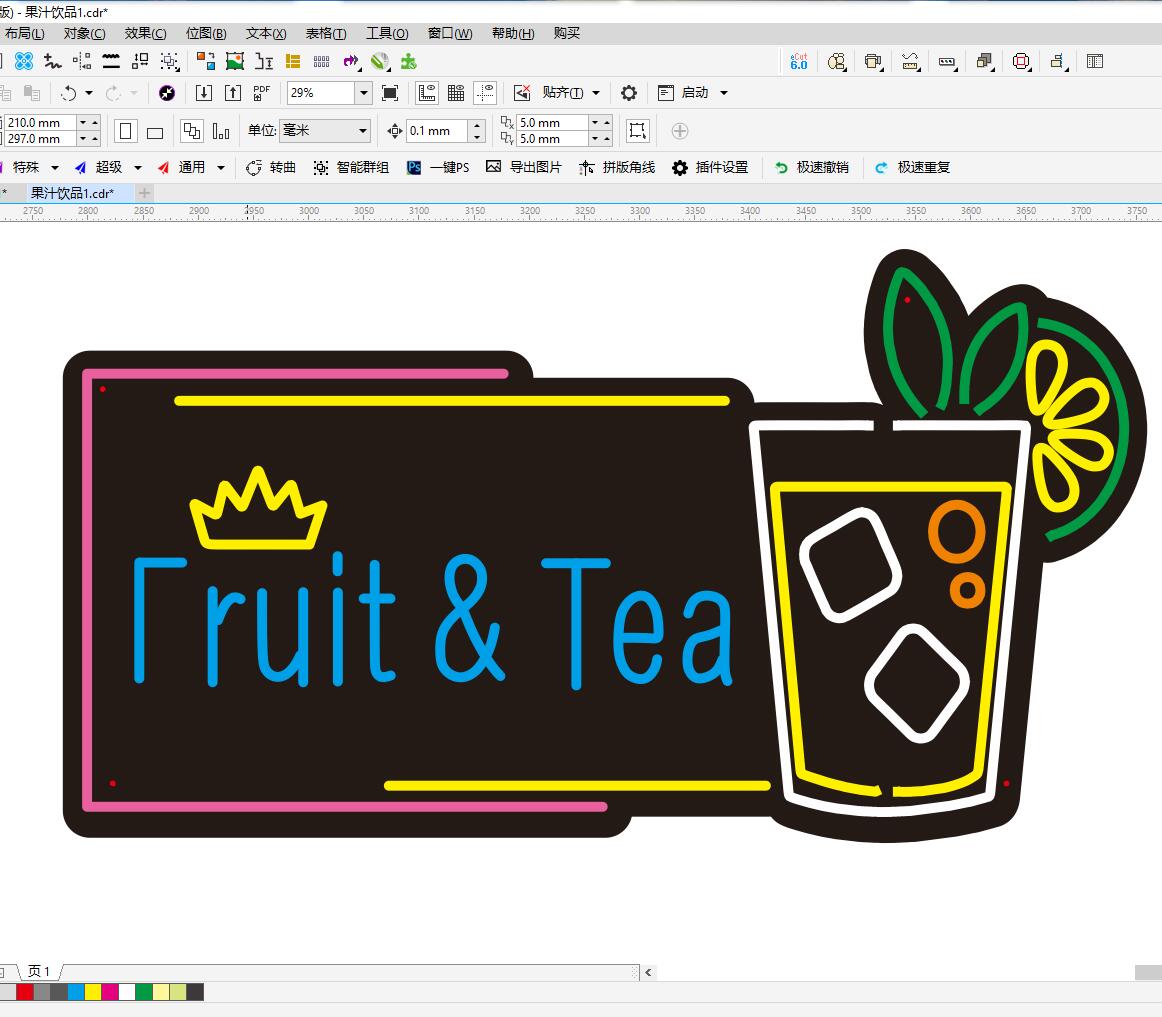Open the 对象(C) menu
The image size is (1162, 1017).
(x=84, y=33)
